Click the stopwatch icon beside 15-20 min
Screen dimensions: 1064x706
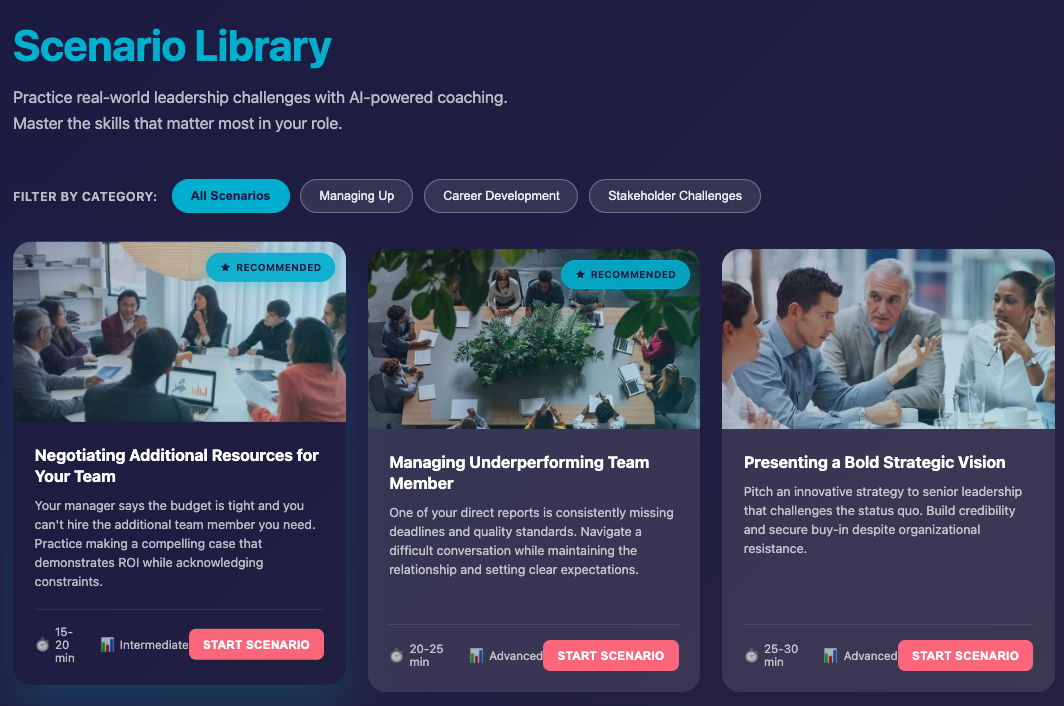42,645
